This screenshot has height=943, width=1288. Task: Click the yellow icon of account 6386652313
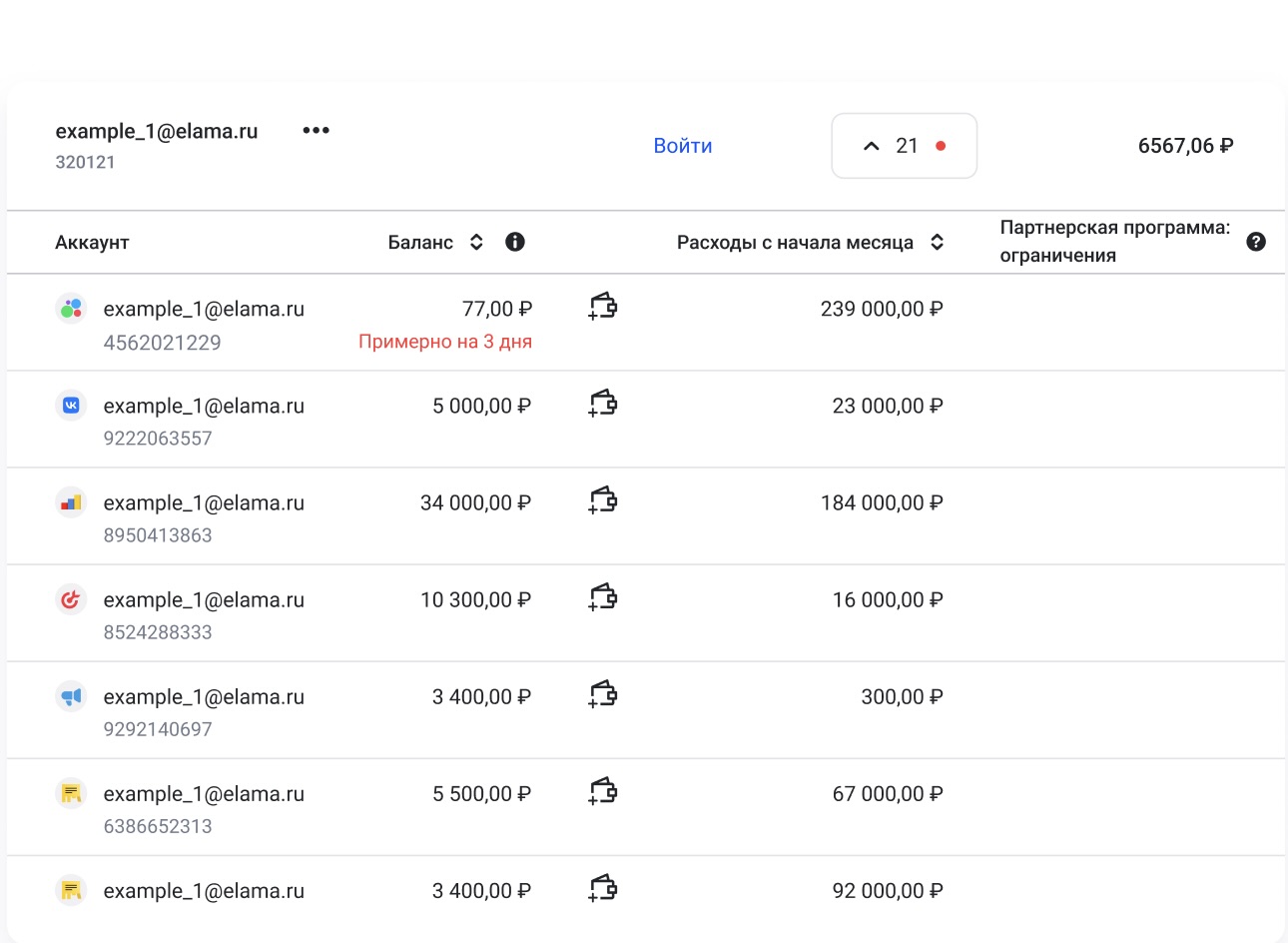(71, 793)
